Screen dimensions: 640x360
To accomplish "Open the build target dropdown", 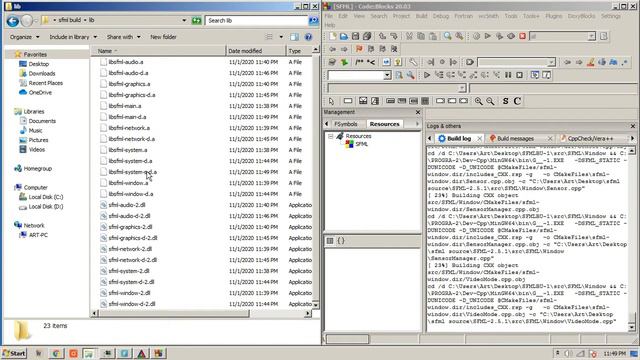I will pyautogui.click(x=591, y=36).
